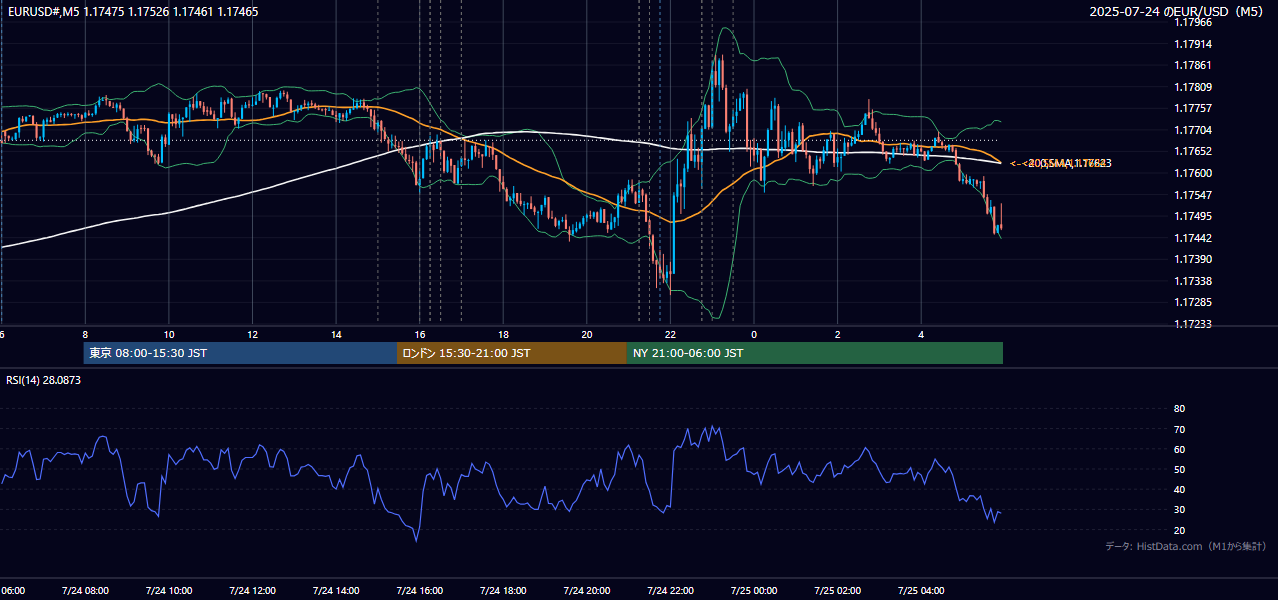Click hour label 10 under price chart

click(169, 334)
